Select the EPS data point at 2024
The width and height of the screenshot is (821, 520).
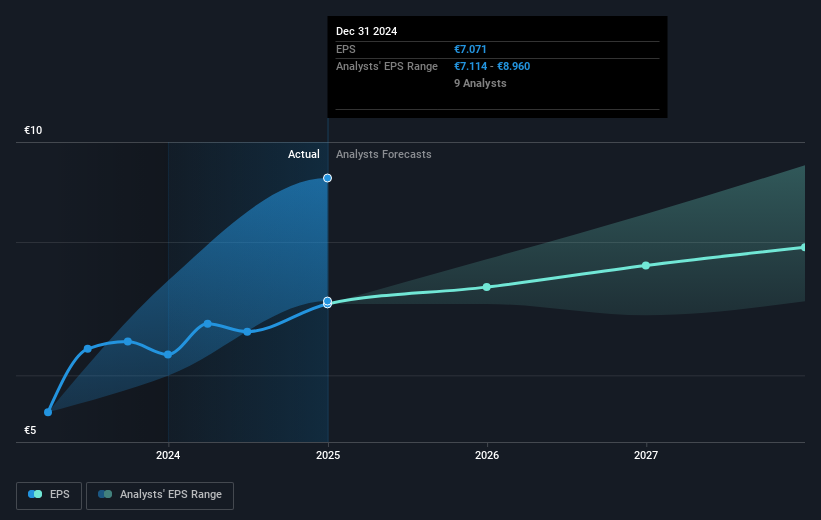[x=168, y=355]
